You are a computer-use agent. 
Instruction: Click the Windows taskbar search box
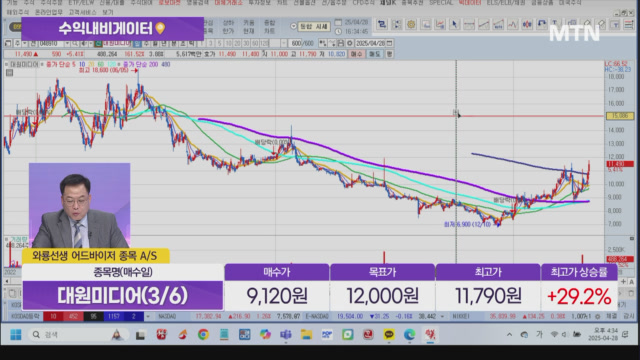(x=80, y=335)
